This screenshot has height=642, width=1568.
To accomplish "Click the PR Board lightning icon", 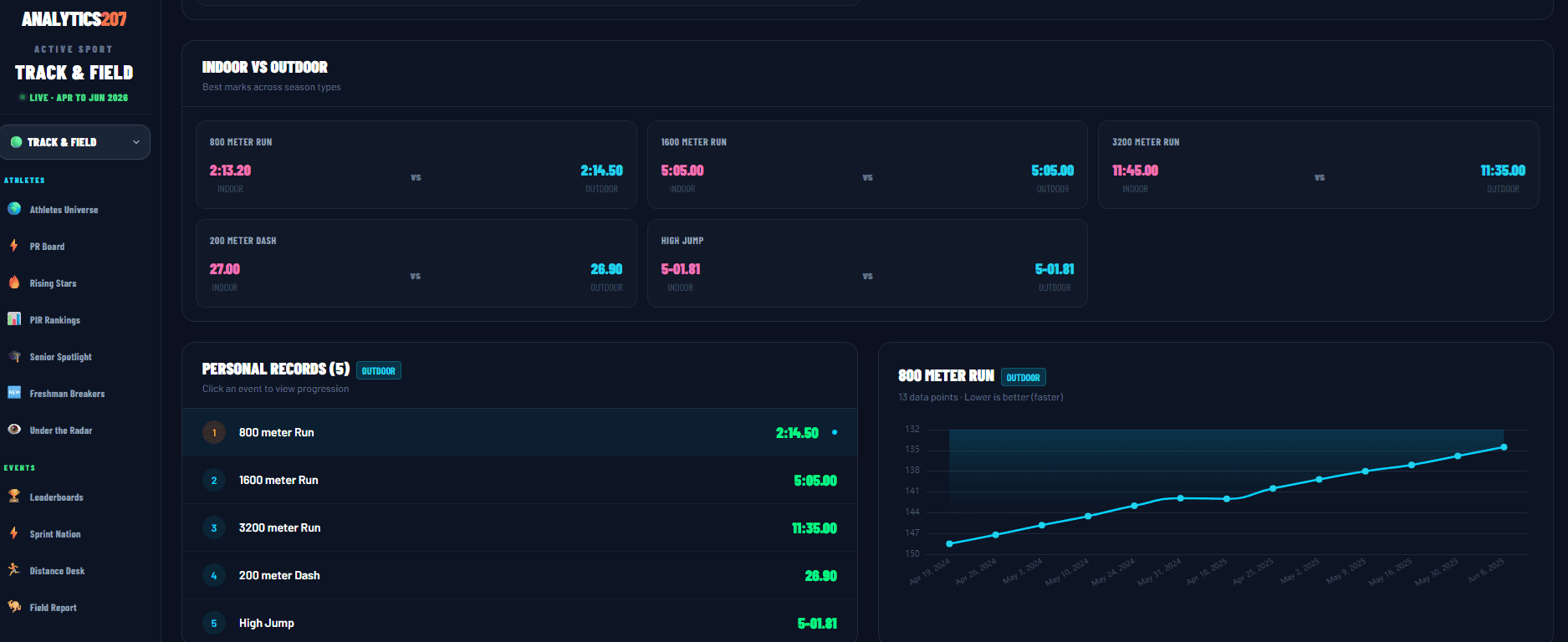I will [14, 246].
